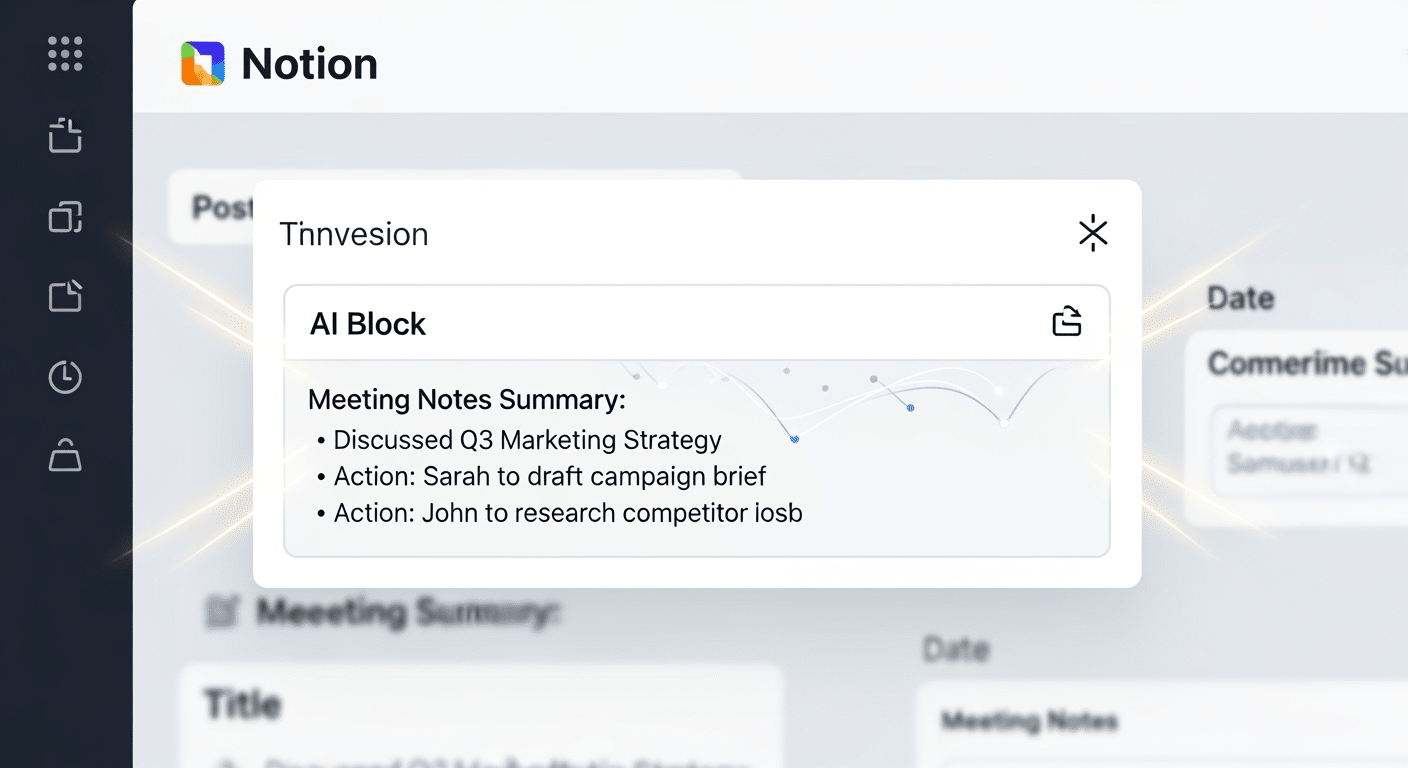
Task: Click the Tnnvesion dialog title text
Action: click(354, 234)
